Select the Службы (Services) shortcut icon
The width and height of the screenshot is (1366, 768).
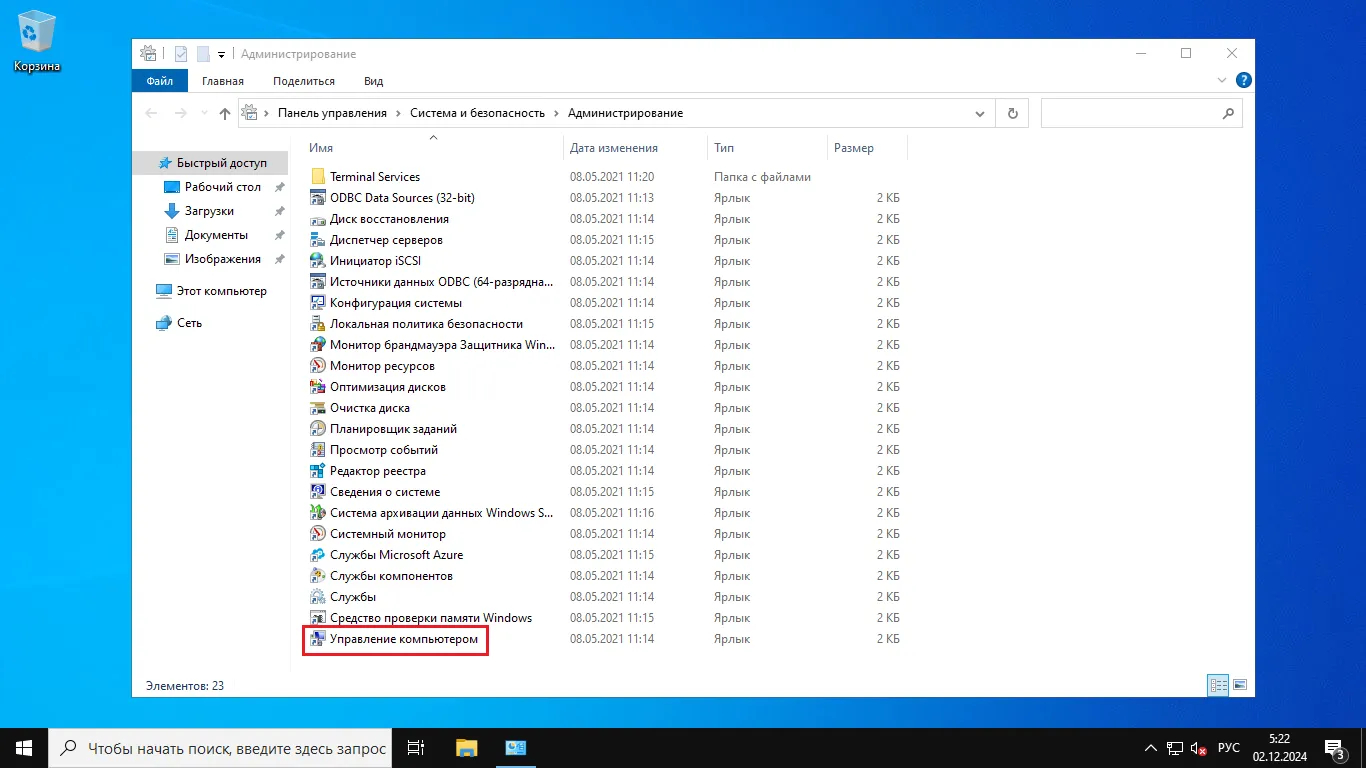(318, 597)
